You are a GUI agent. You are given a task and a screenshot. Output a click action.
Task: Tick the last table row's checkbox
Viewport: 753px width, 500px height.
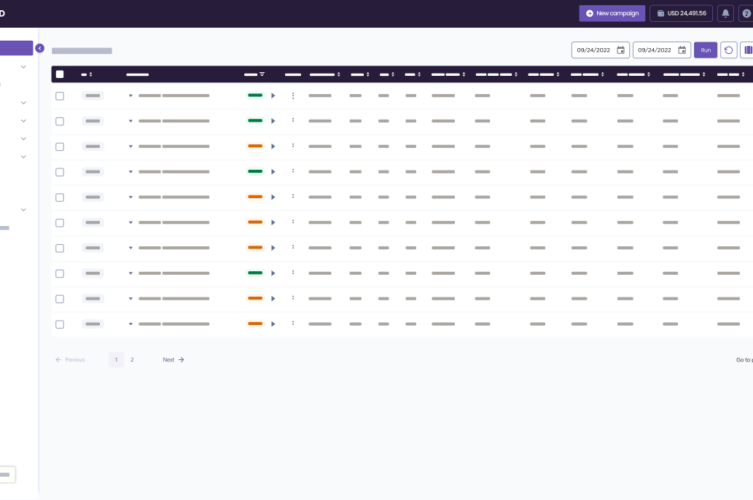[x=60, y=324]
